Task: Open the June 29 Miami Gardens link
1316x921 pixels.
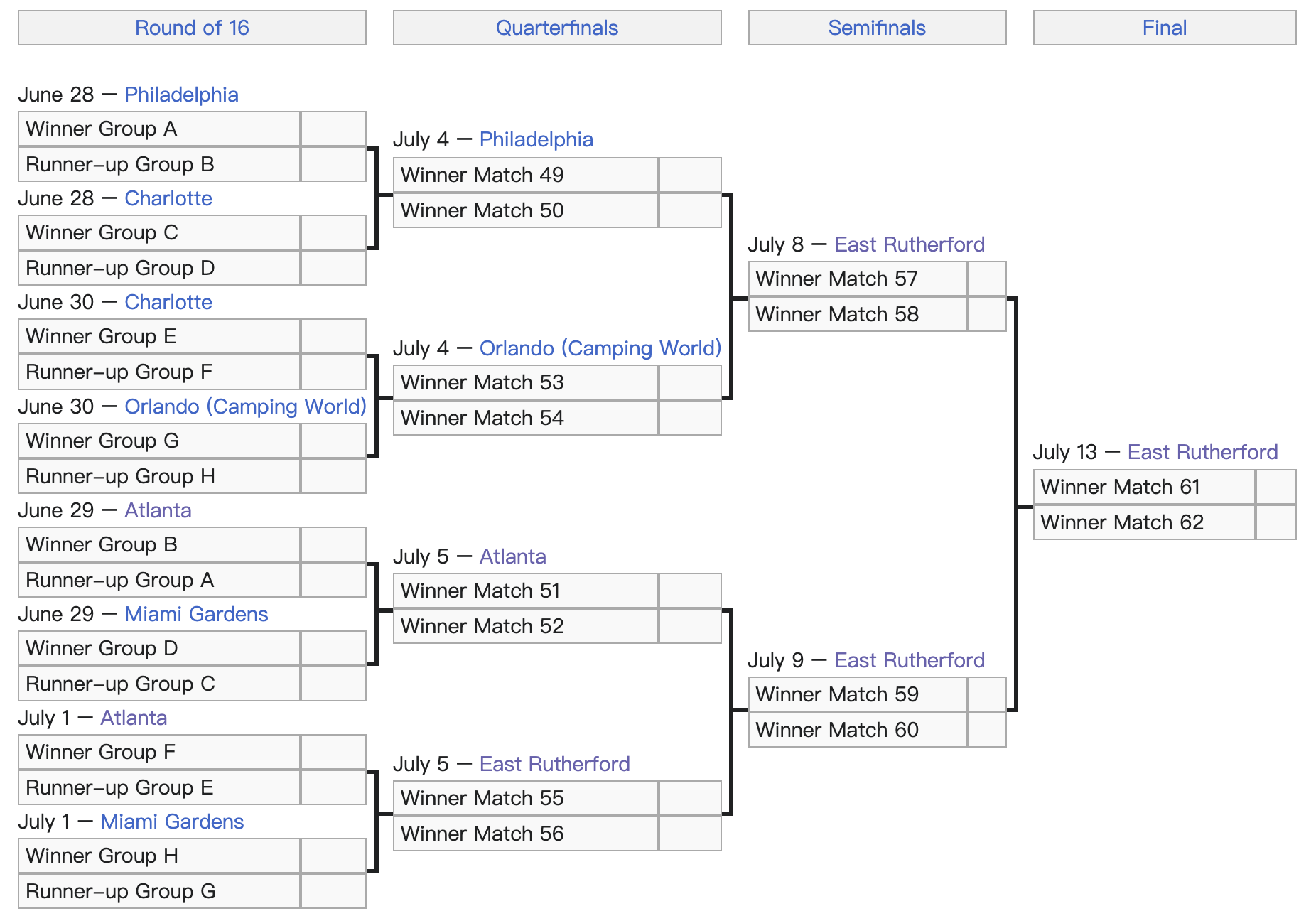Action: point(196,614)
